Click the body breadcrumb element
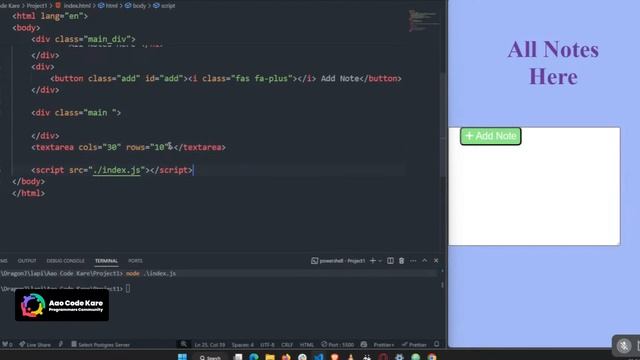640x360 pixels. [136, 5]
